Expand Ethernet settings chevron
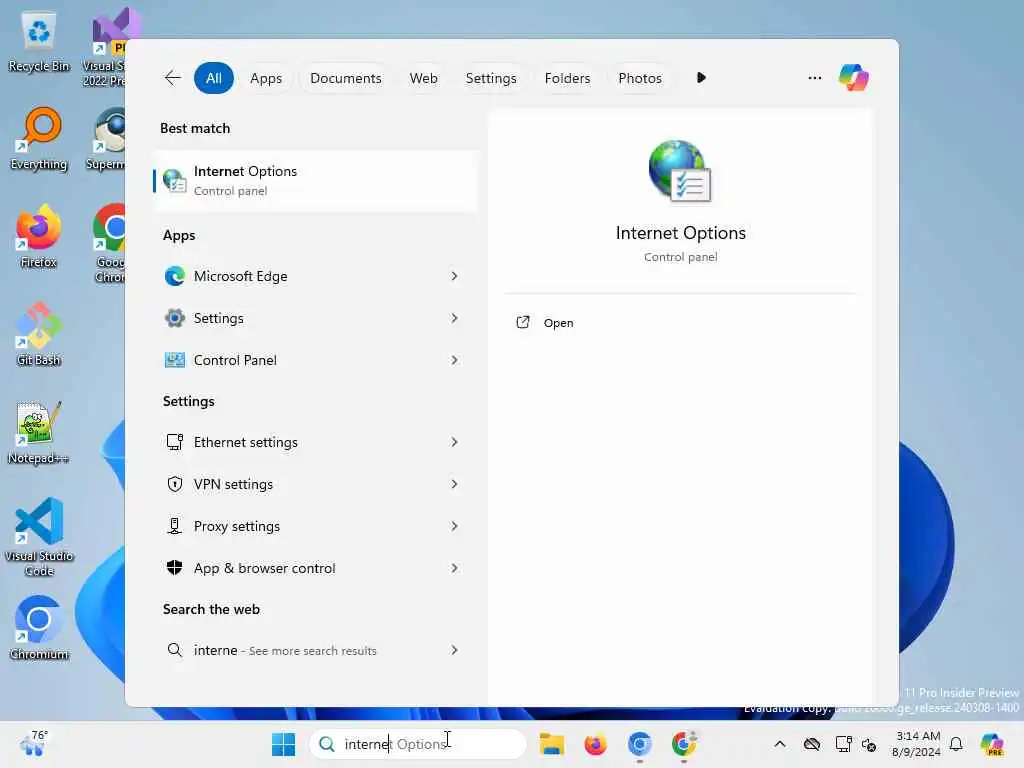The image size is (1024, 768). coord(454,442)
